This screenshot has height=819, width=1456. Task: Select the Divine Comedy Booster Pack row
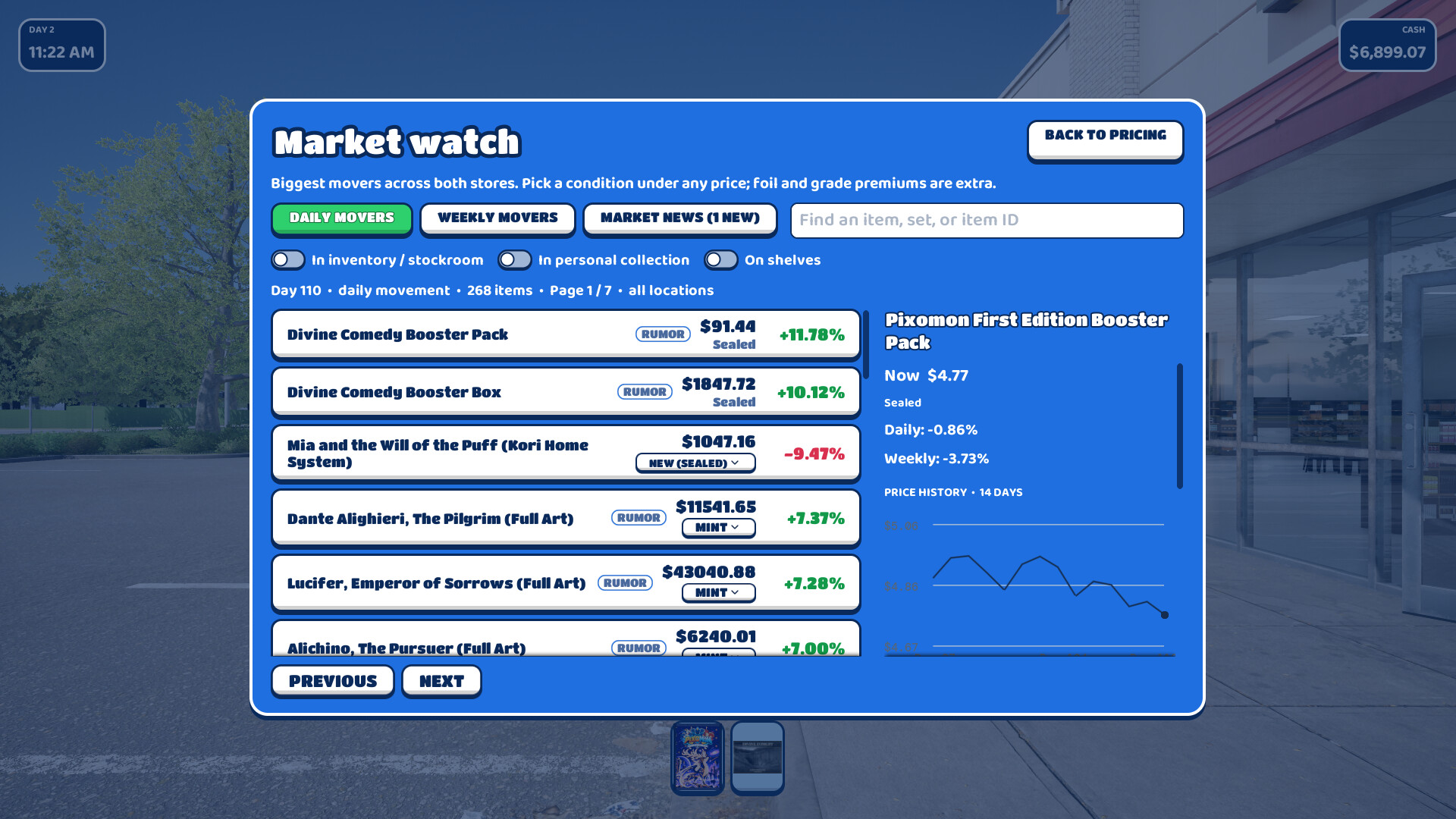[566, 334]
